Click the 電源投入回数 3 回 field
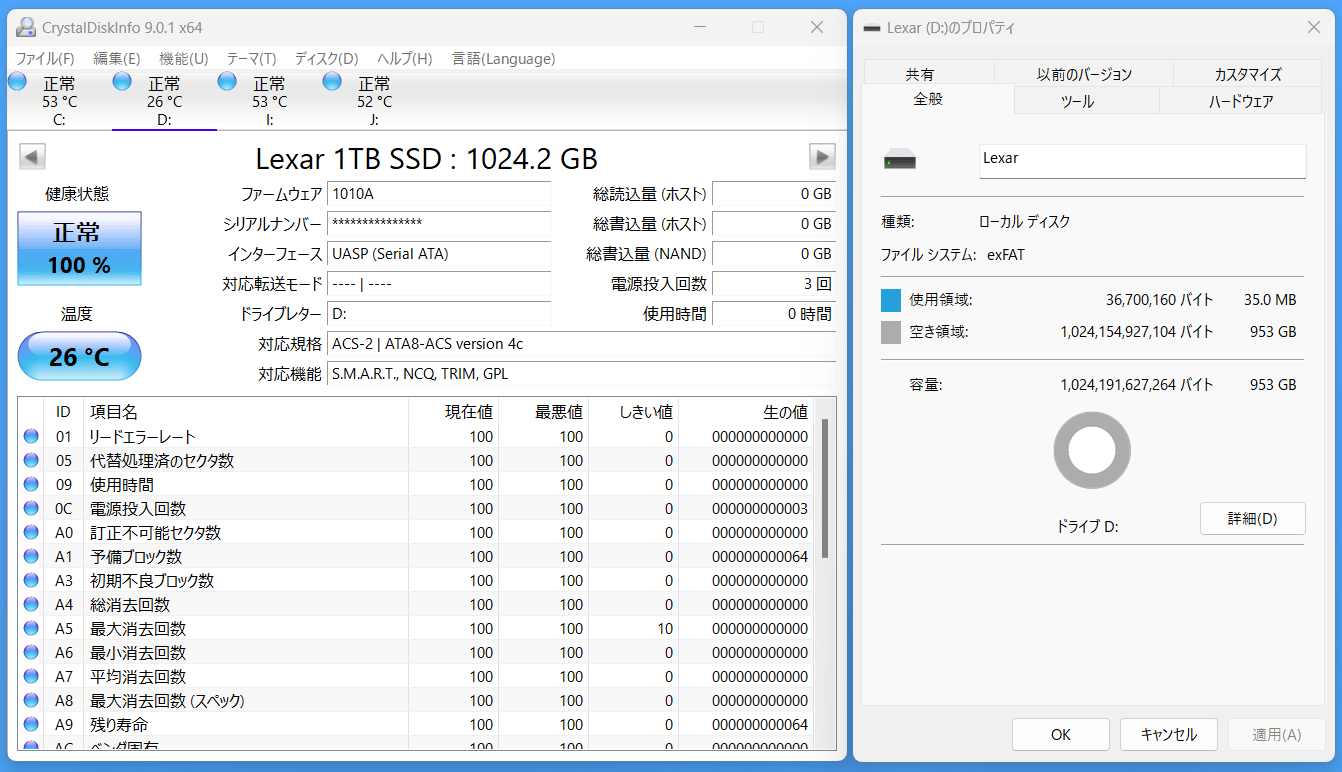 [x=774, y=284]
